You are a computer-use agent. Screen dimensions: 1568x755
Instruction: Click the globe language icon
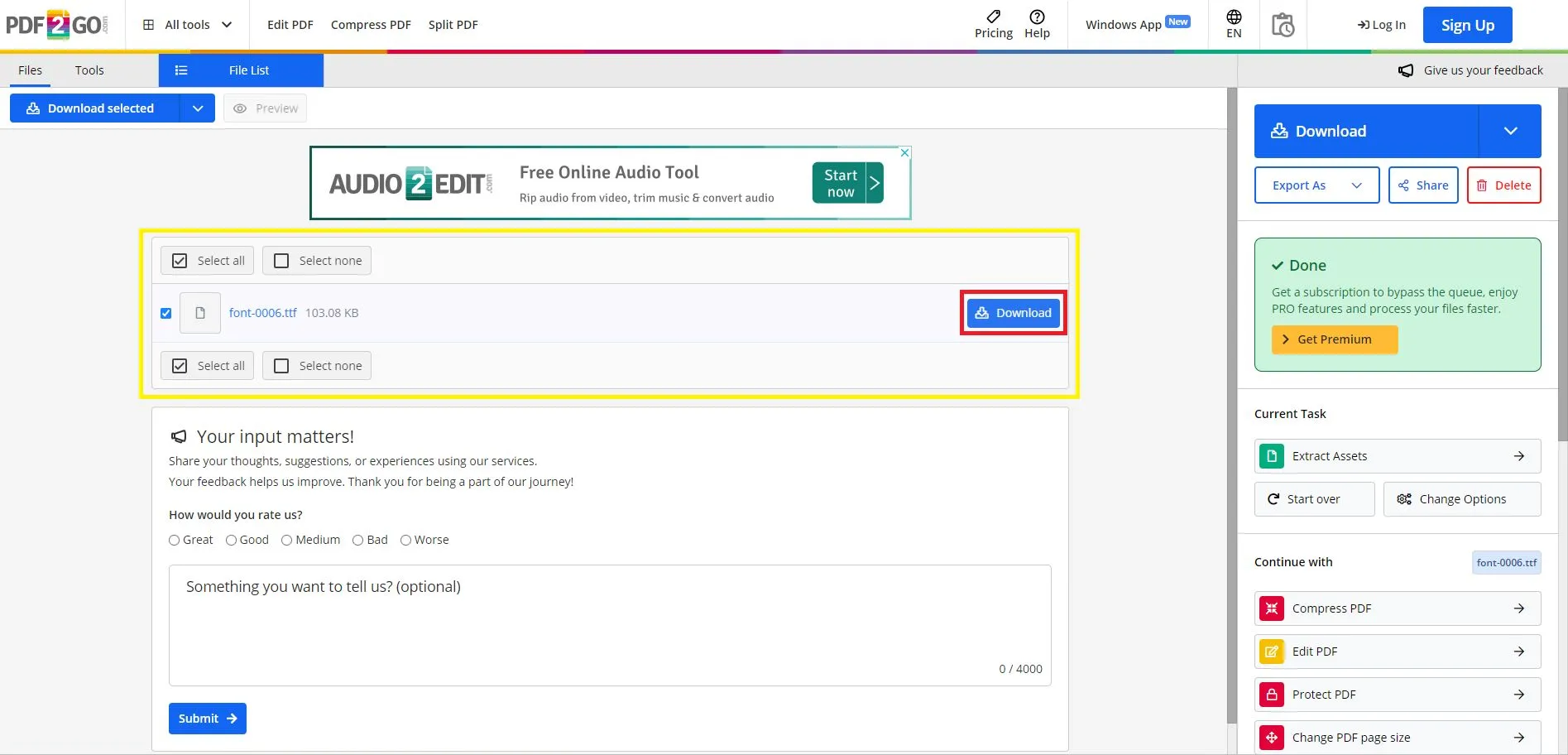[1234, 17]
